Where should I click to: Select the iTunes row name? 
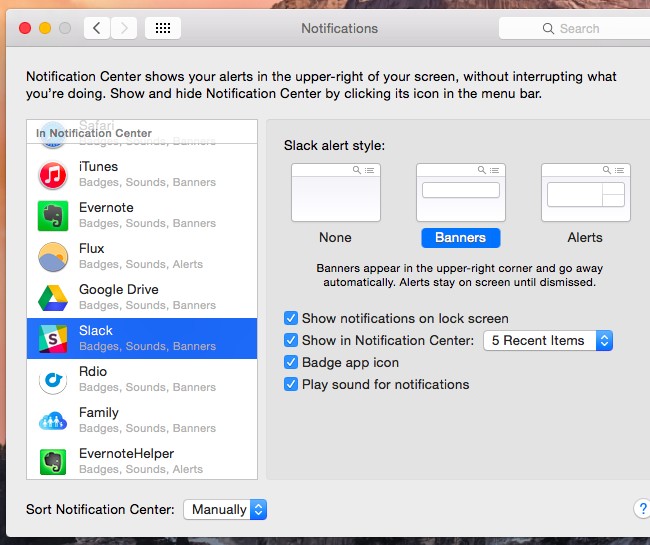pos(99,167)
